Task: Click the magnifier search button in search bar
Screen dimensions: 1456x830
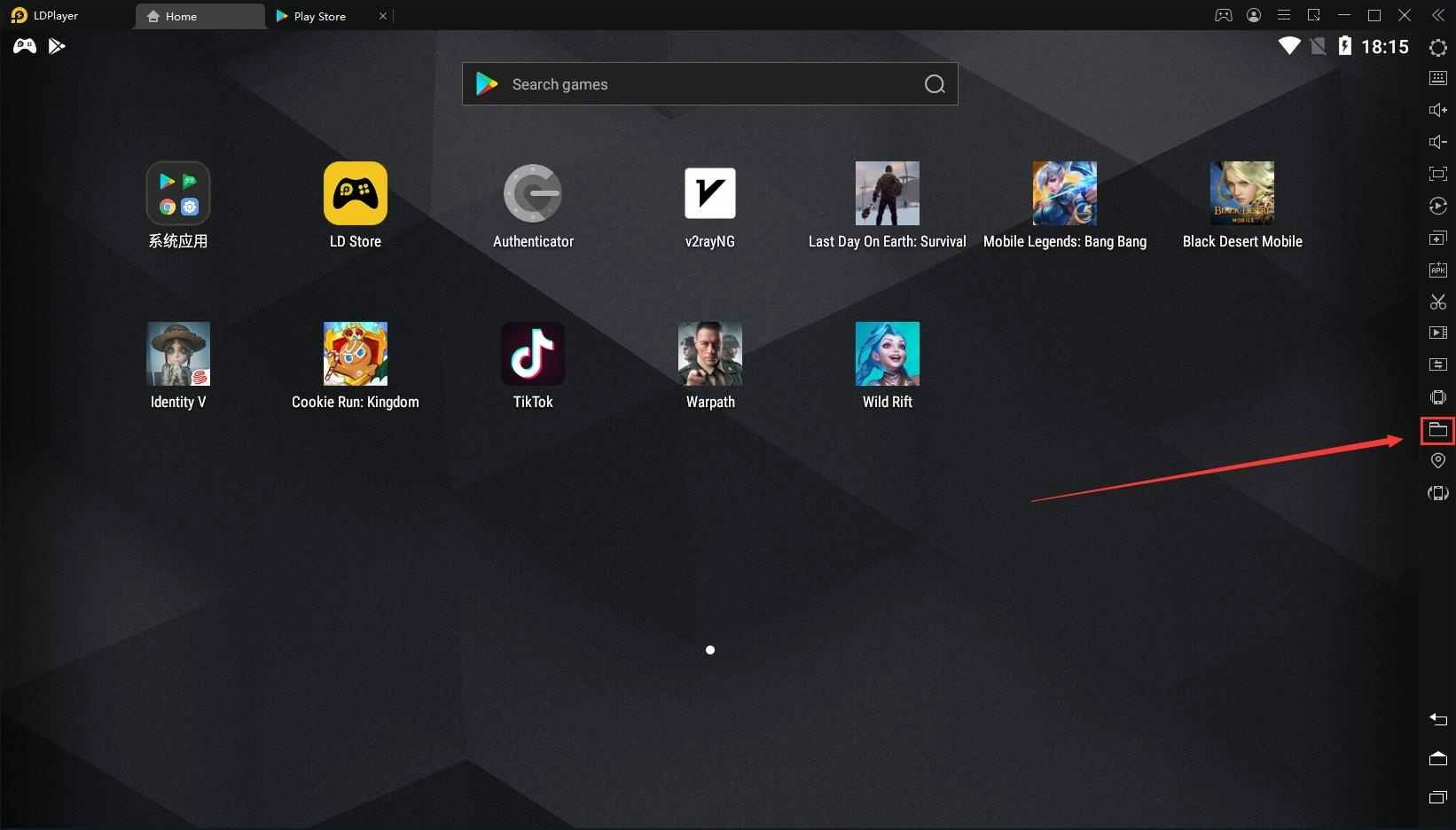Action: [935, 84]
